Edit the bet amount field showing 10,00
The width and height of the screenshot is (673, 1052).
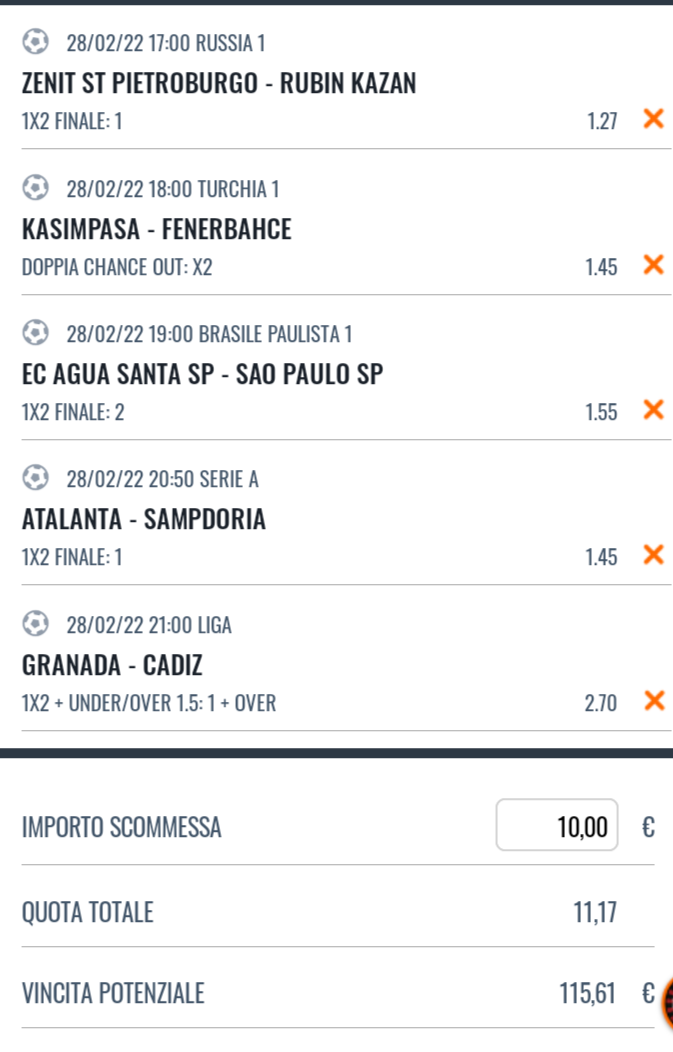557,825
